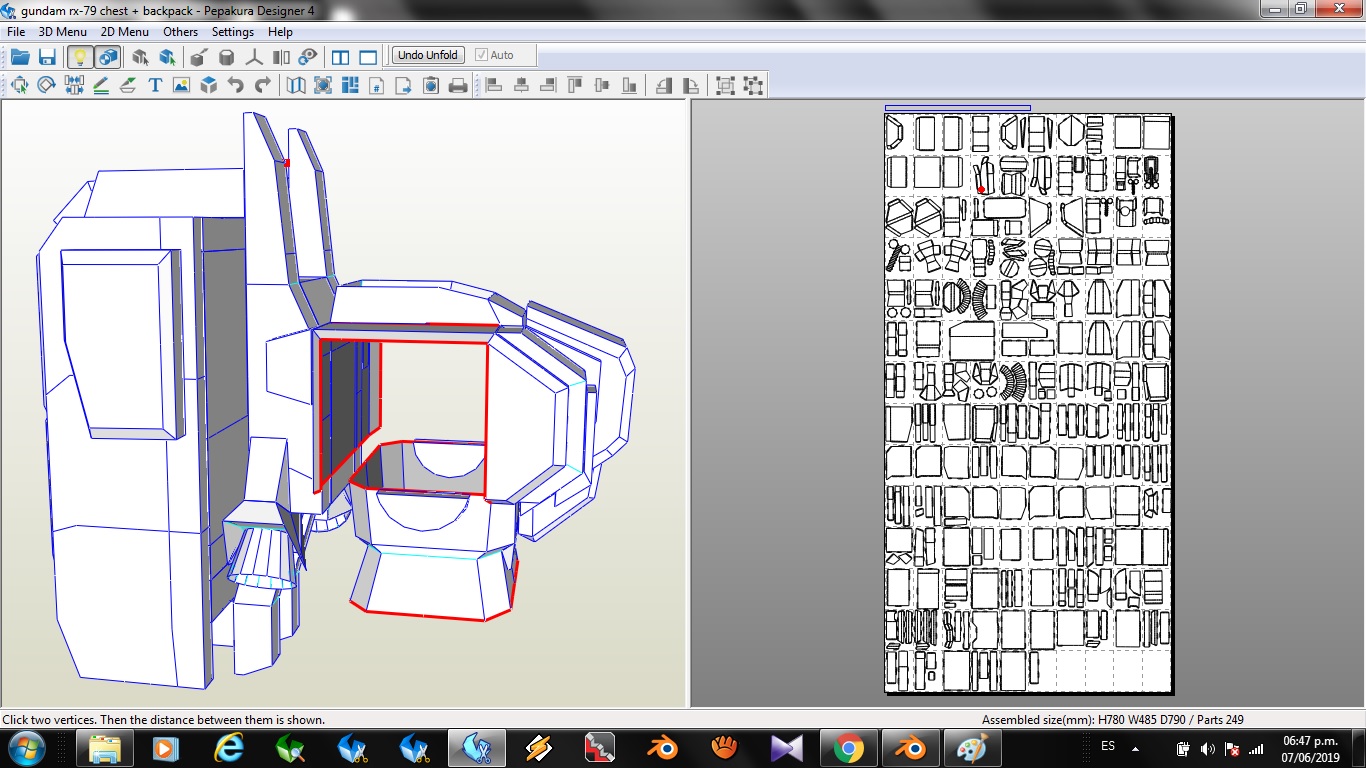Click the rotate part clockwise icon
The width and height of the screenshot is (1366, 768).
click(690, 85)
